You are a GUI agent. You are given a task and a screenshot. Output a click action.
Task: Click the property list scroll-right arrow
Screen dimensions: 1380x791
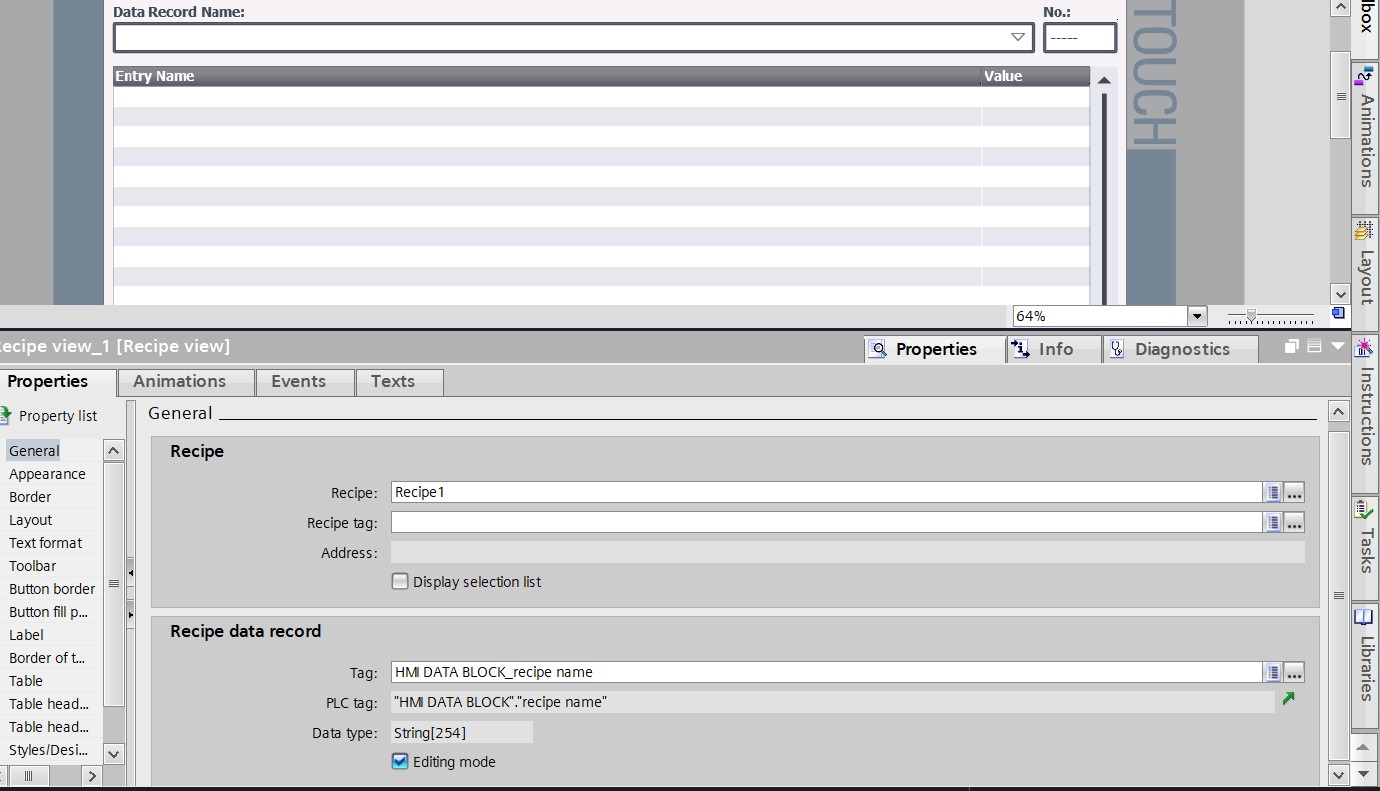pos(92,775)
